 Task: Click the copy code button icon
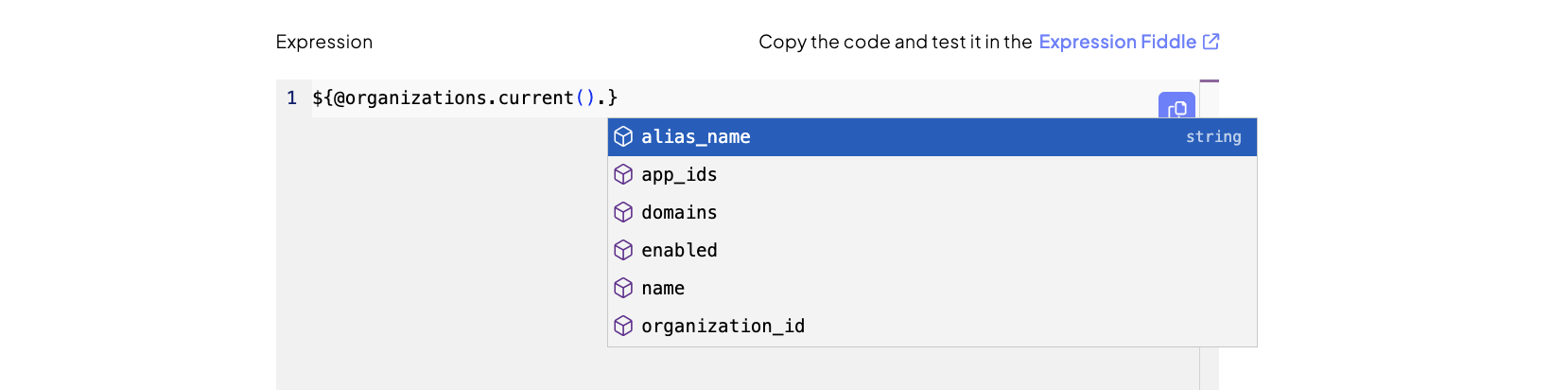(1176, 108)
